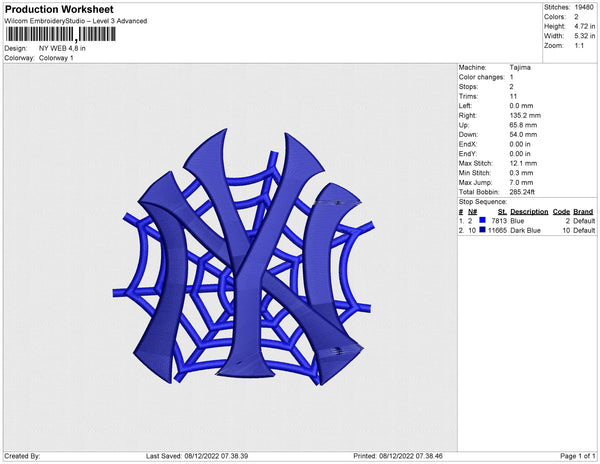
Task: Click the 'Brand' column header
Action: coord(583,212)
